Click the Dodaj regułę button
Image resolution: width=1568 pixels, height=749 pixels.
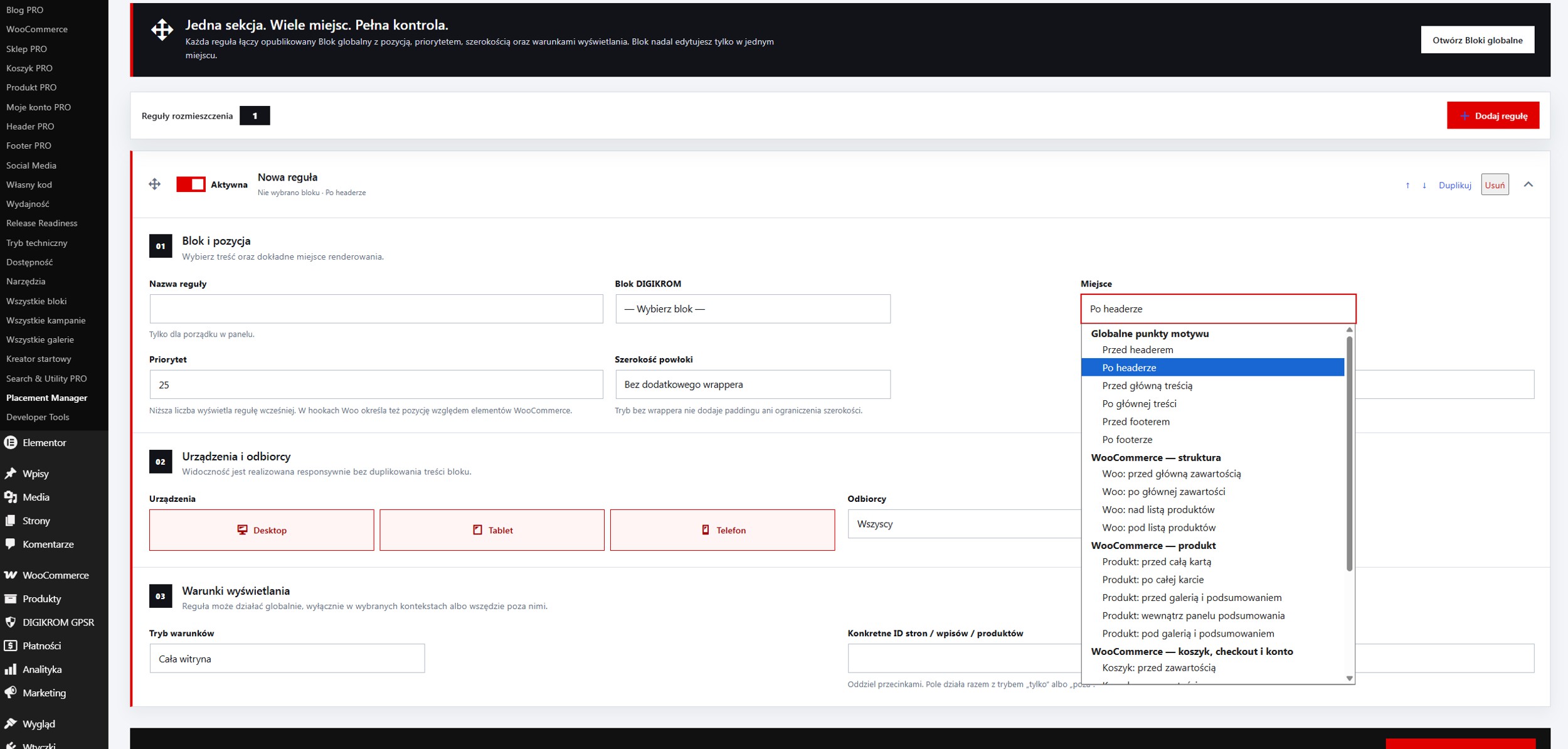click(x=1493, y=115)
